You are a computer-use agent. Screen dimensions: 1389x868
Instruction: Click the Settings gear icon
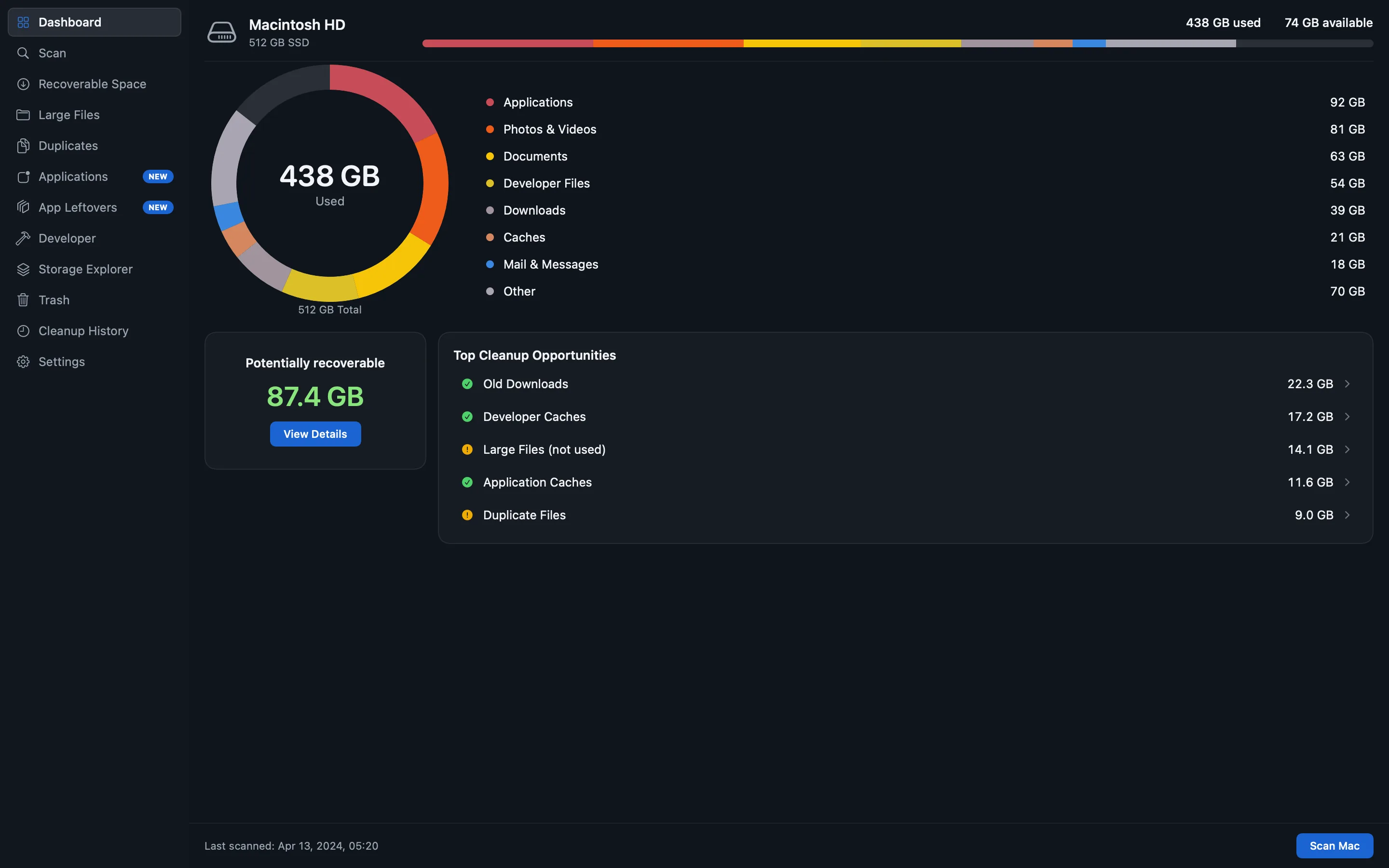pos(23,362)
